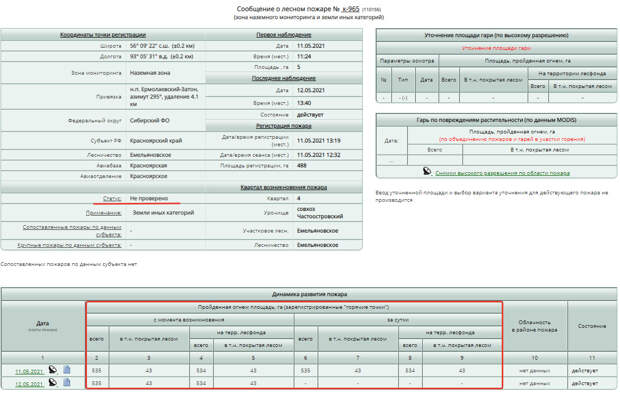Click the underlined 'Статус:' label
Image resolution: width=620 pixels, height=393 pixels.
pos(112,198)
